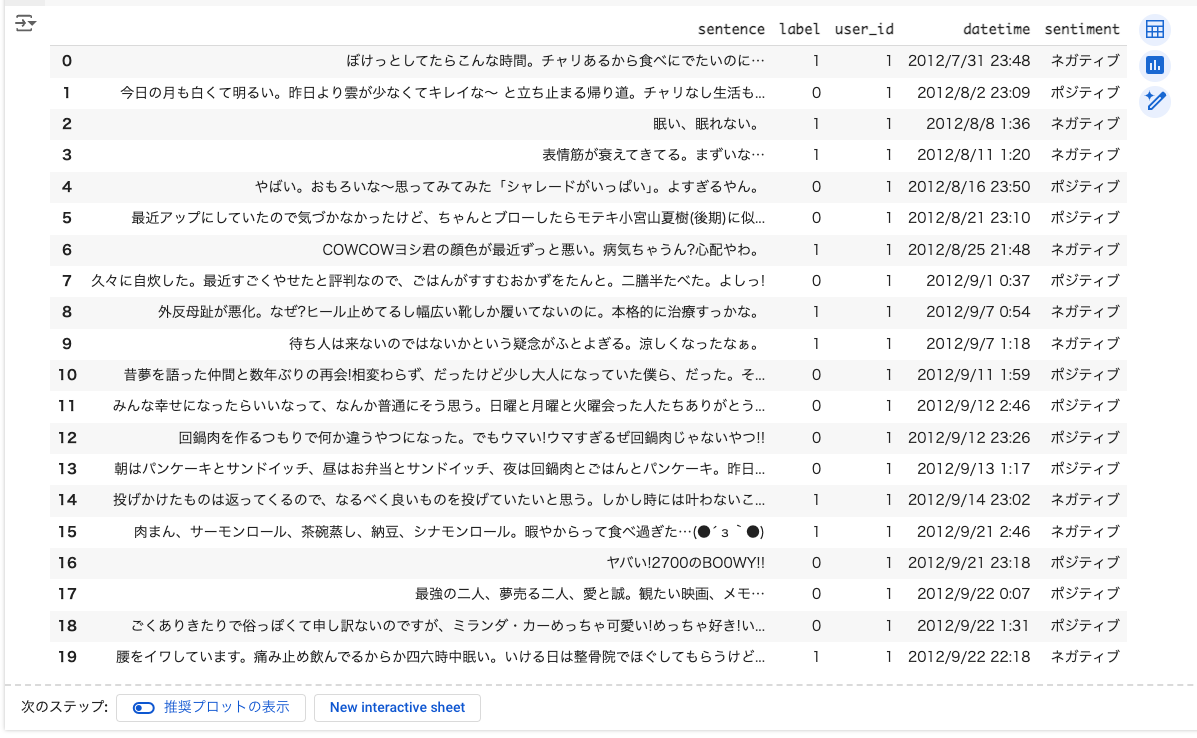Click the sentence starting ぼけっとしてたらこんな時間
1197x738 pixels.
click(555, 61)
